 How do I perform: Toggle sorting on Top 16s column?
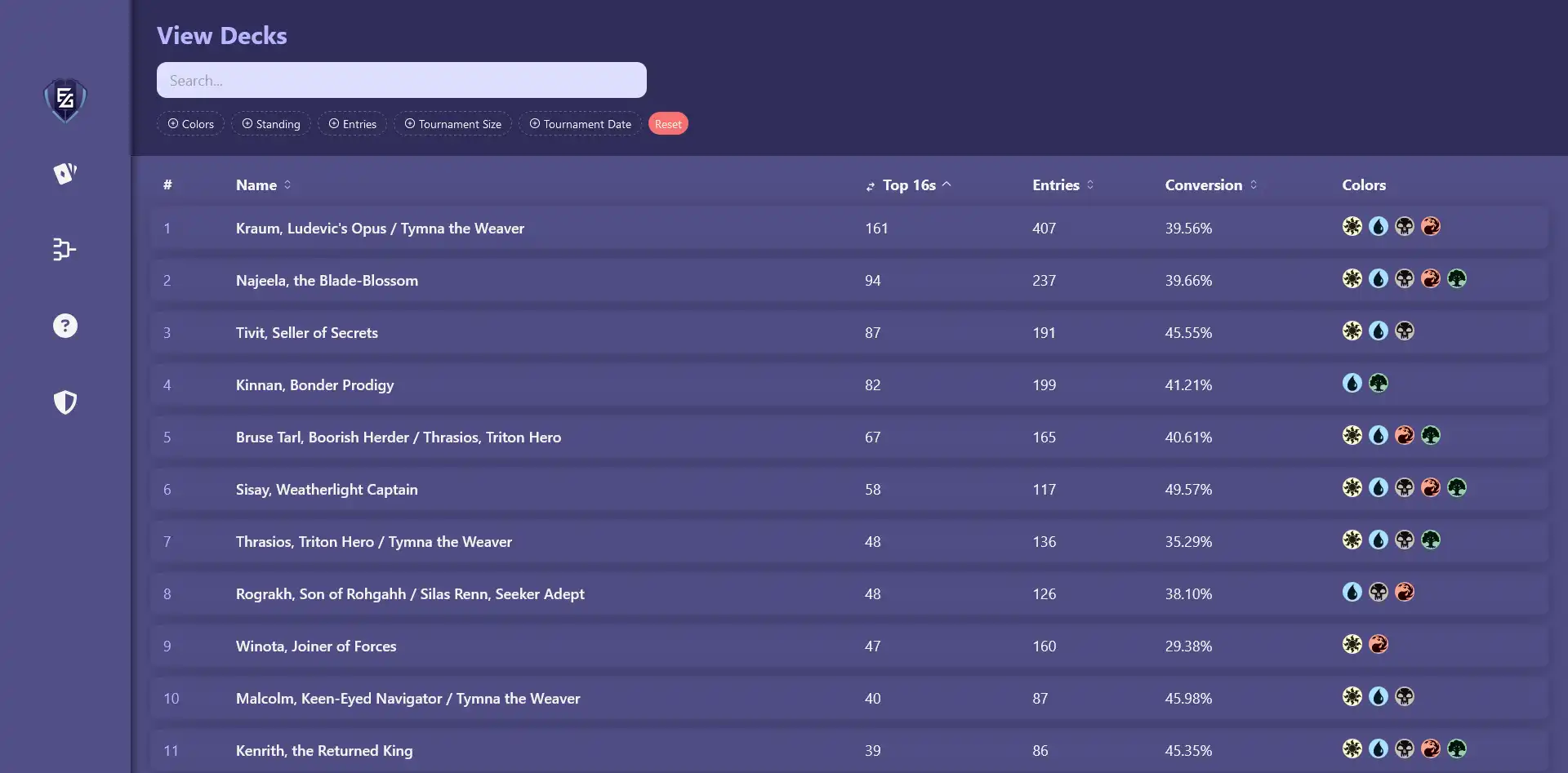click(x=908, y=185)
